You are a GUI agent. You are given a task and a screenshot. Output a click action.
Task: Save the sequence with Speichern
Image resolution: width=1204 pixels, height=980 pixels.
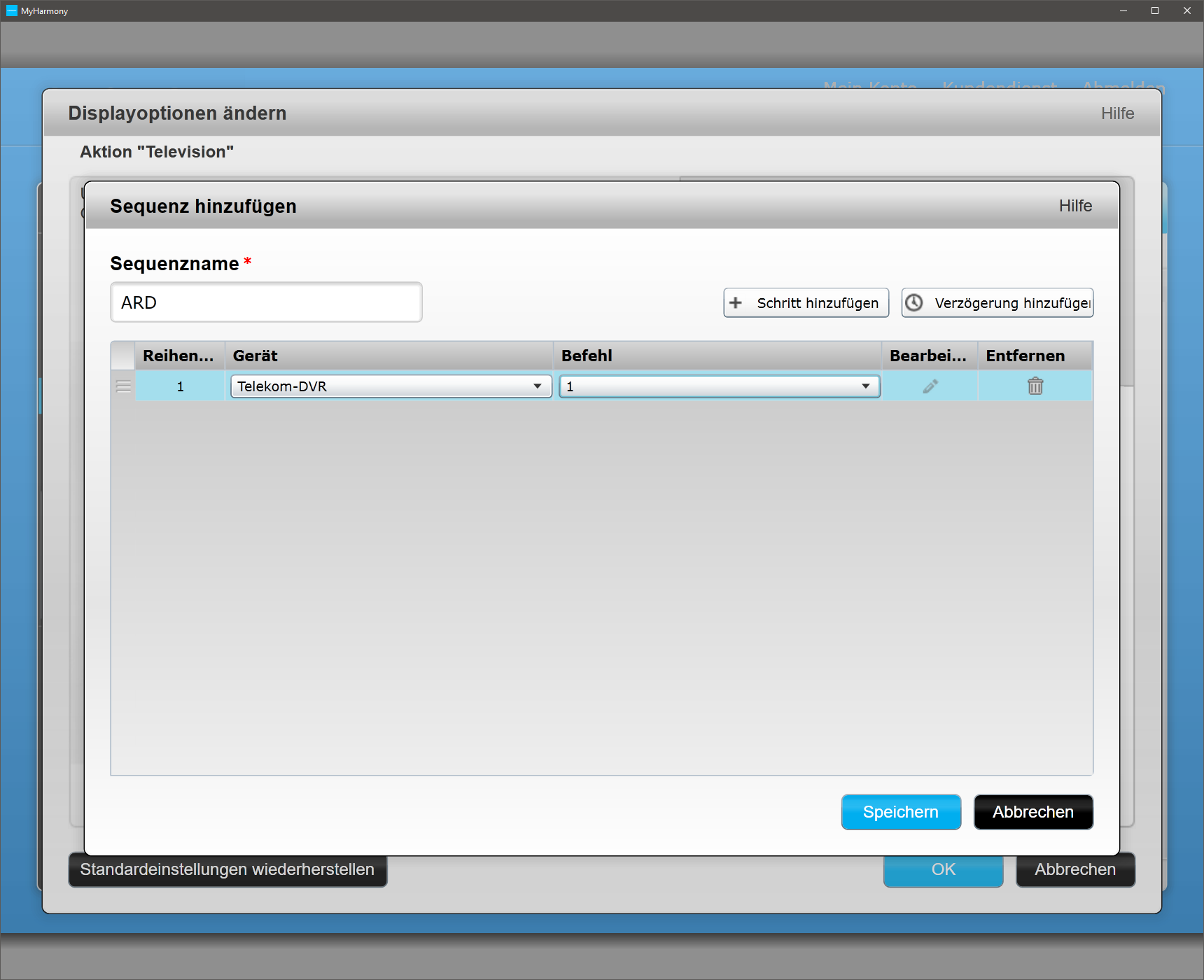(900, 812)
